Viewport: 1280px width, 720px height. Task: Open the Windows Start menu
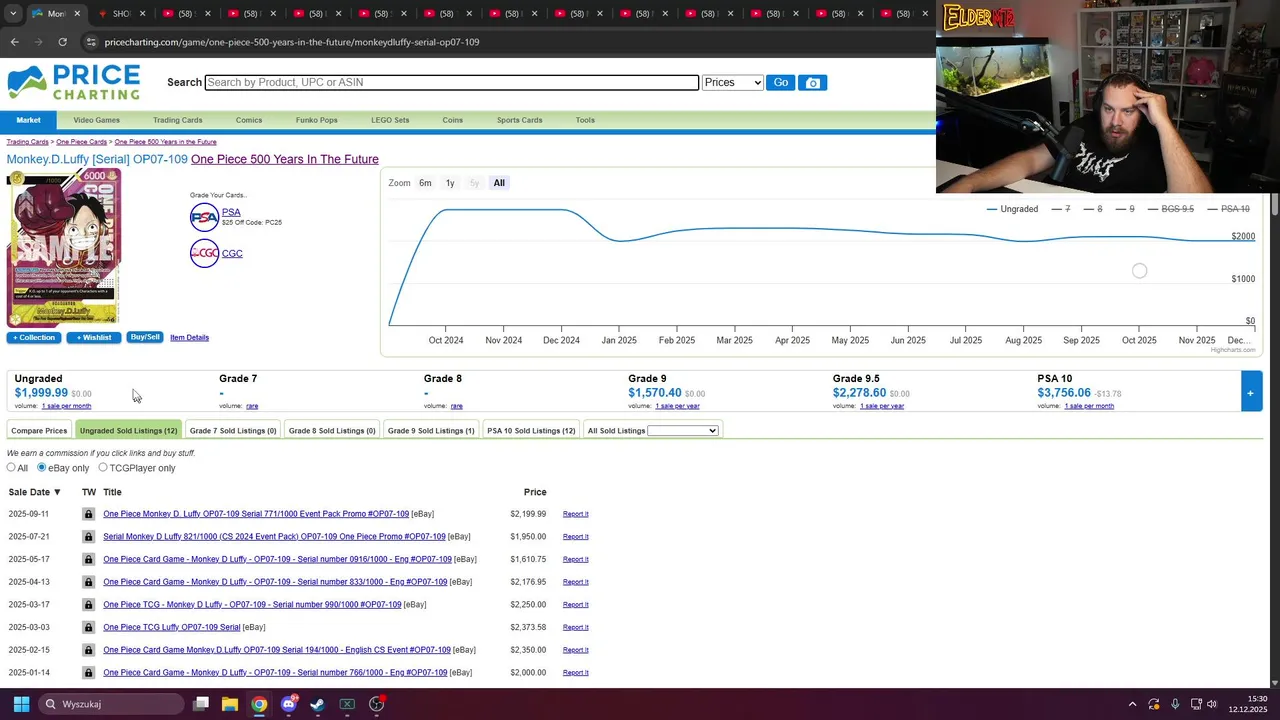[21, 704]
